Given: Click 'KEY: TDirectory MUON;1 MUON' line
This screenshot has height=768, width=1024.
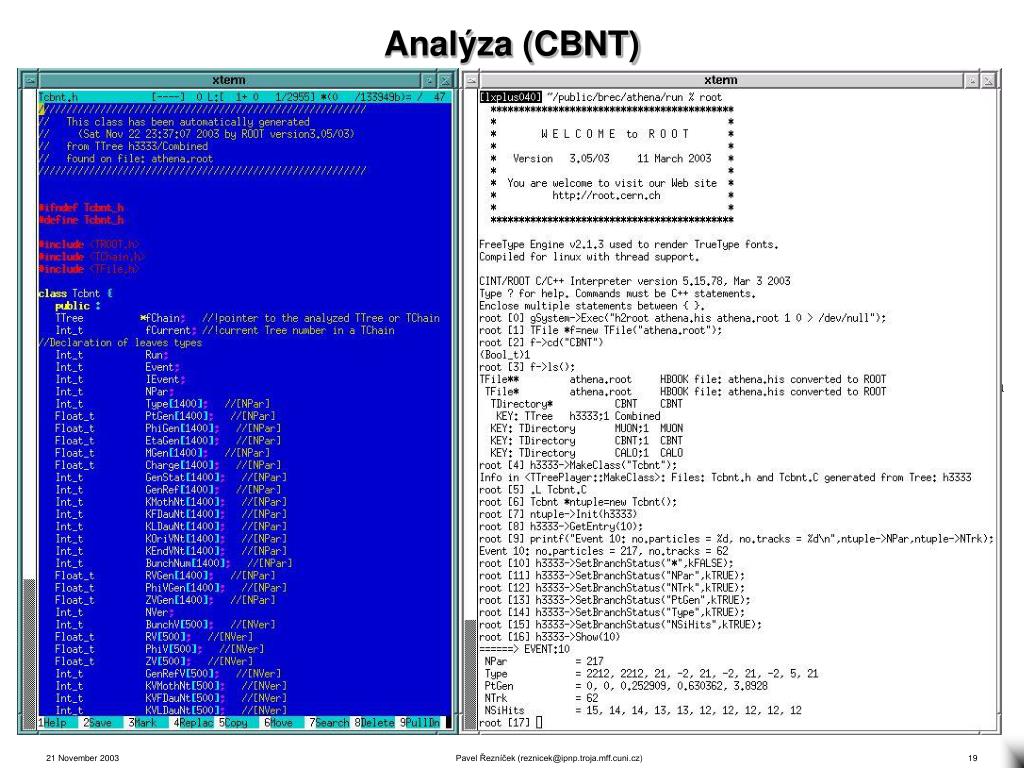Looking at the screenshot, I should point(586,428).
